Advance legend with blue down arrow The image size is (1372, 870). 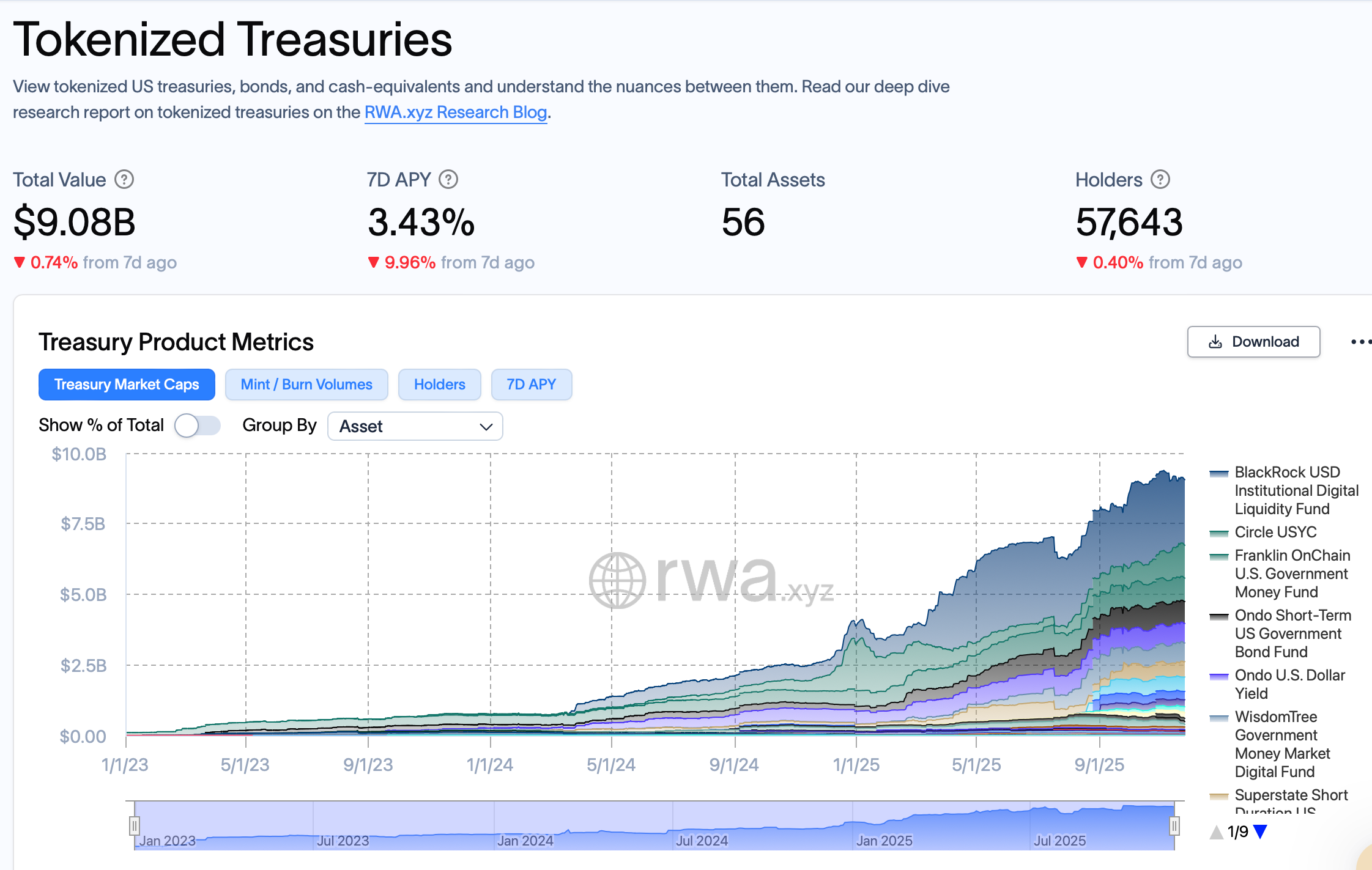1261,831
